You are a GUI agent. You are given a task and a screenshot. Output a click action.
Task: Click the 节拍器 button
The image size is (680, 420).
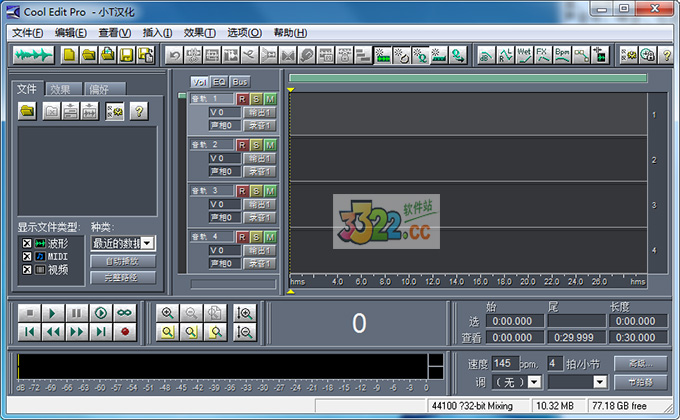coord(640,382)
